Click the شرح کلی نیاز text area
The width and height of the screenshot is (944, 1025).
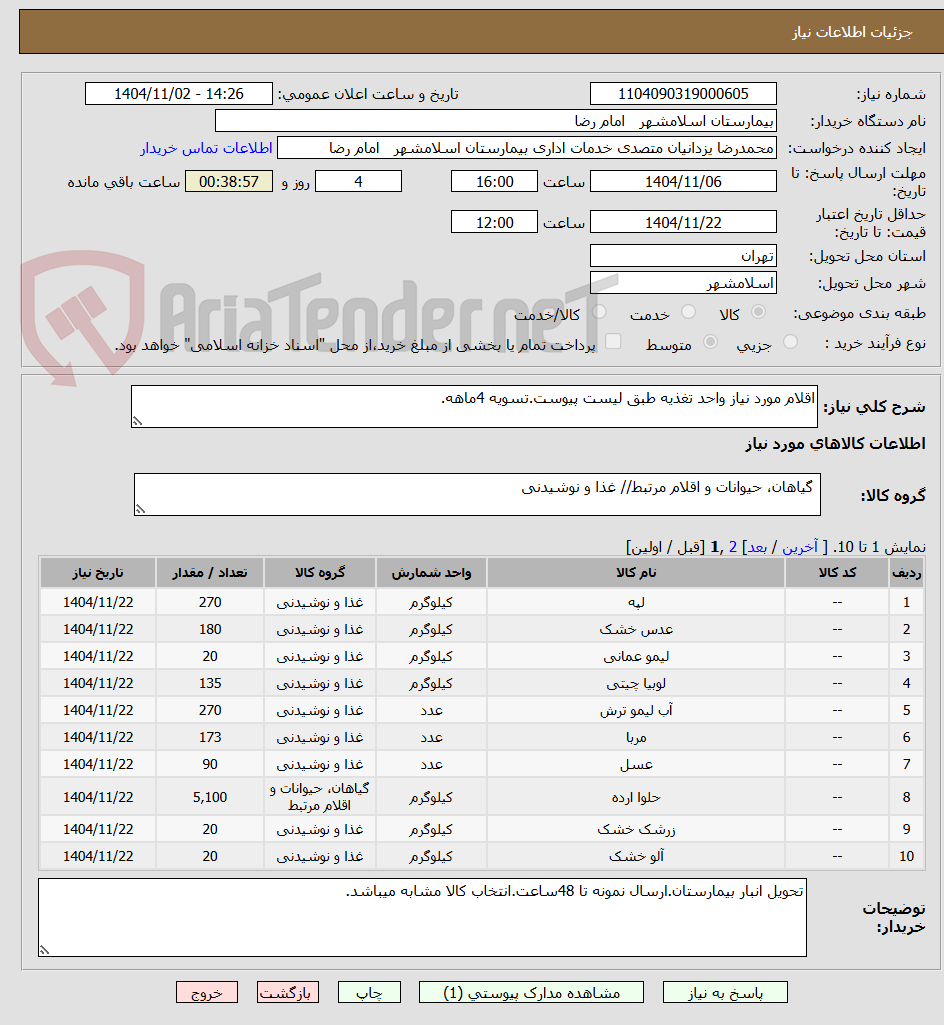coord(474,407)
